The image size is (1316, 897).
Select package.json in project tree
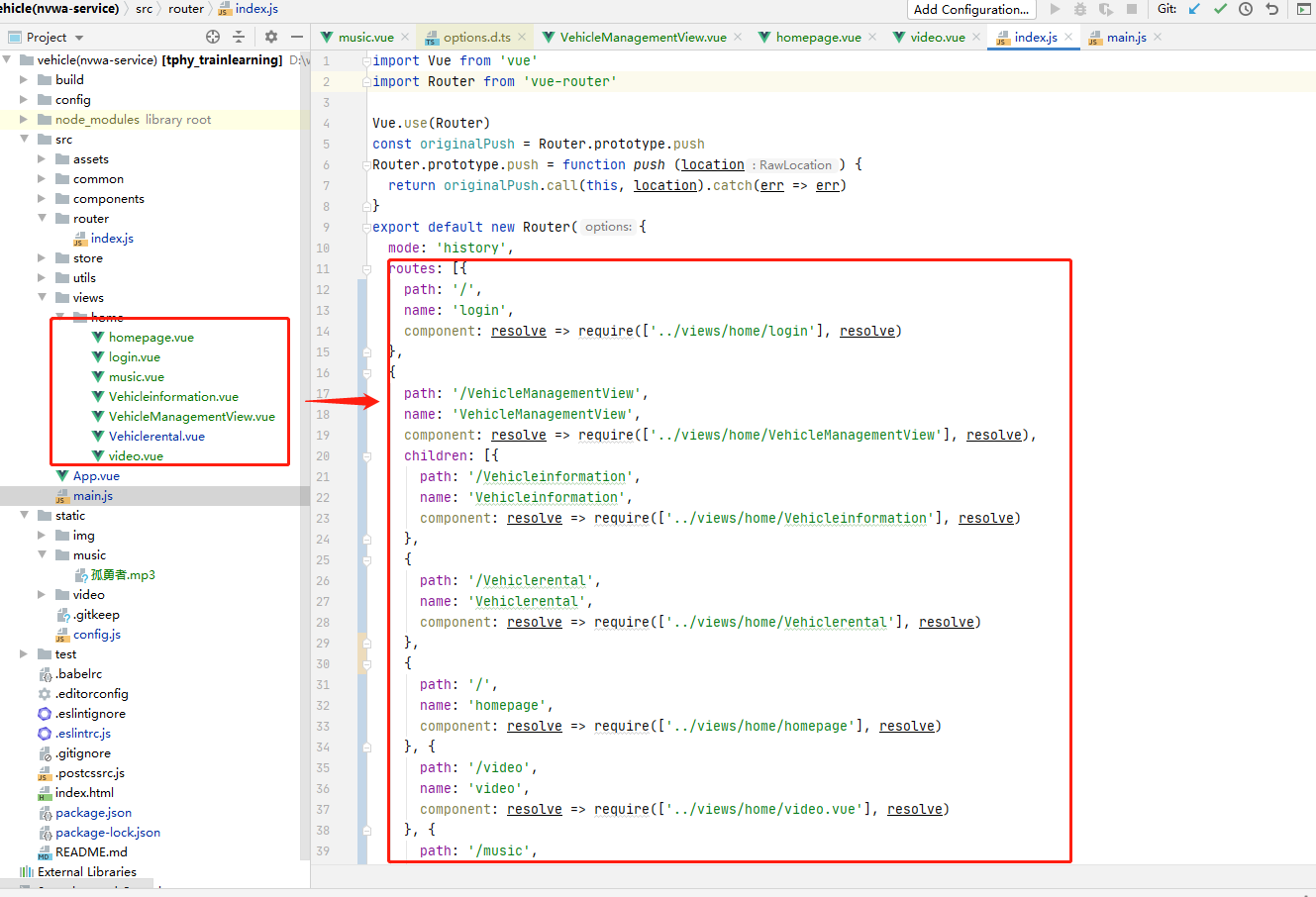click(93, 813)
